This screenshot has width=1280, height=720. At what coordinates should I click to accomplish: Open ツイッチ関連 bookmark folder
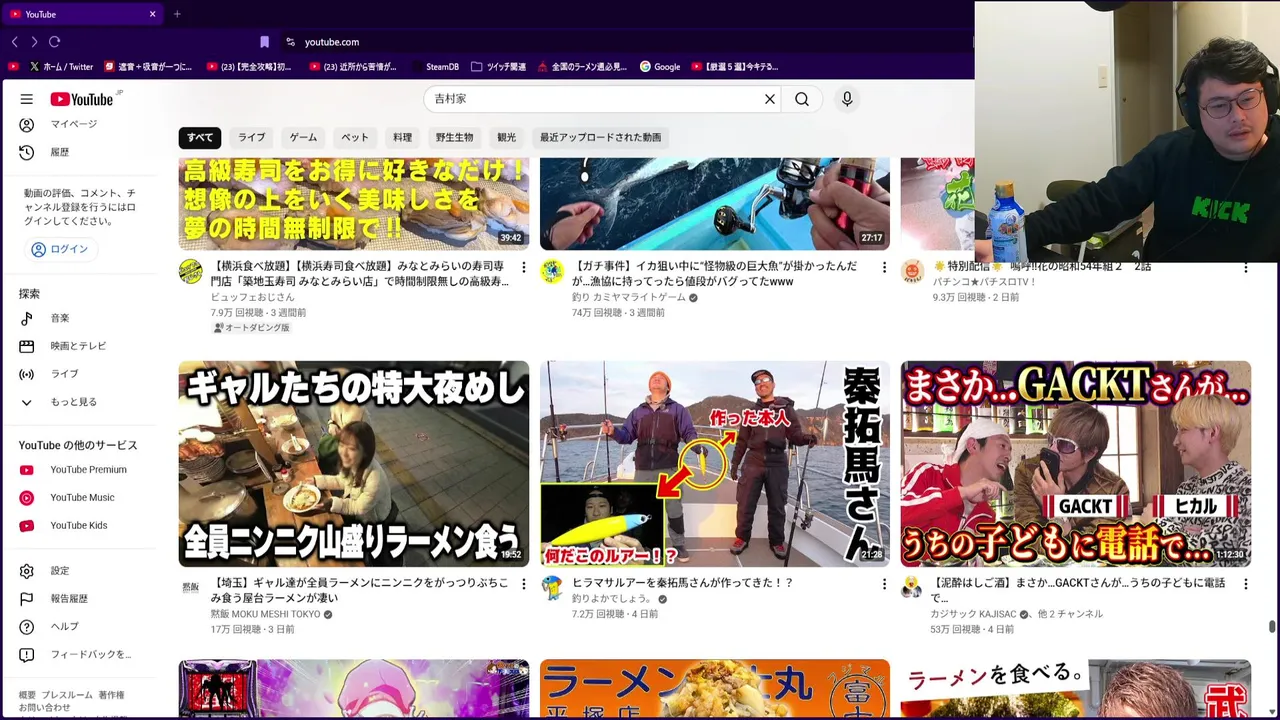click(498, 67)
